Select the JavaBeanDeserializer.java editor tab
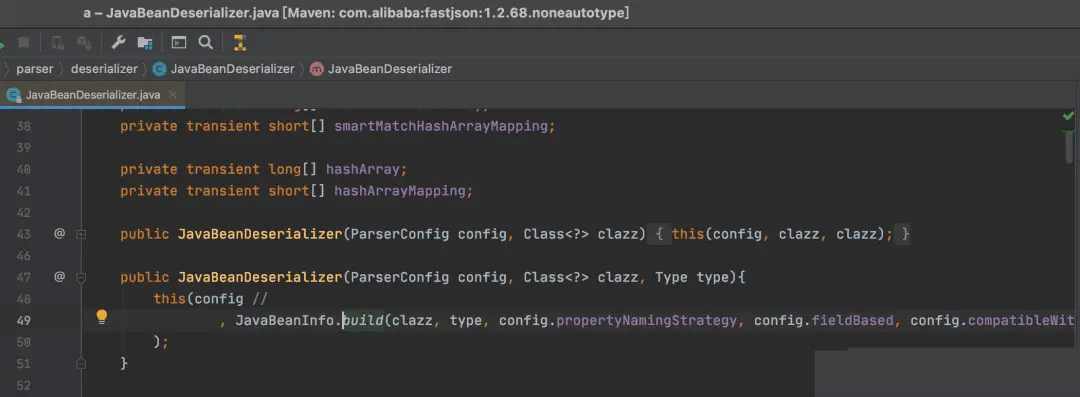Screen dimensions: 1080x397 [92, 95]
